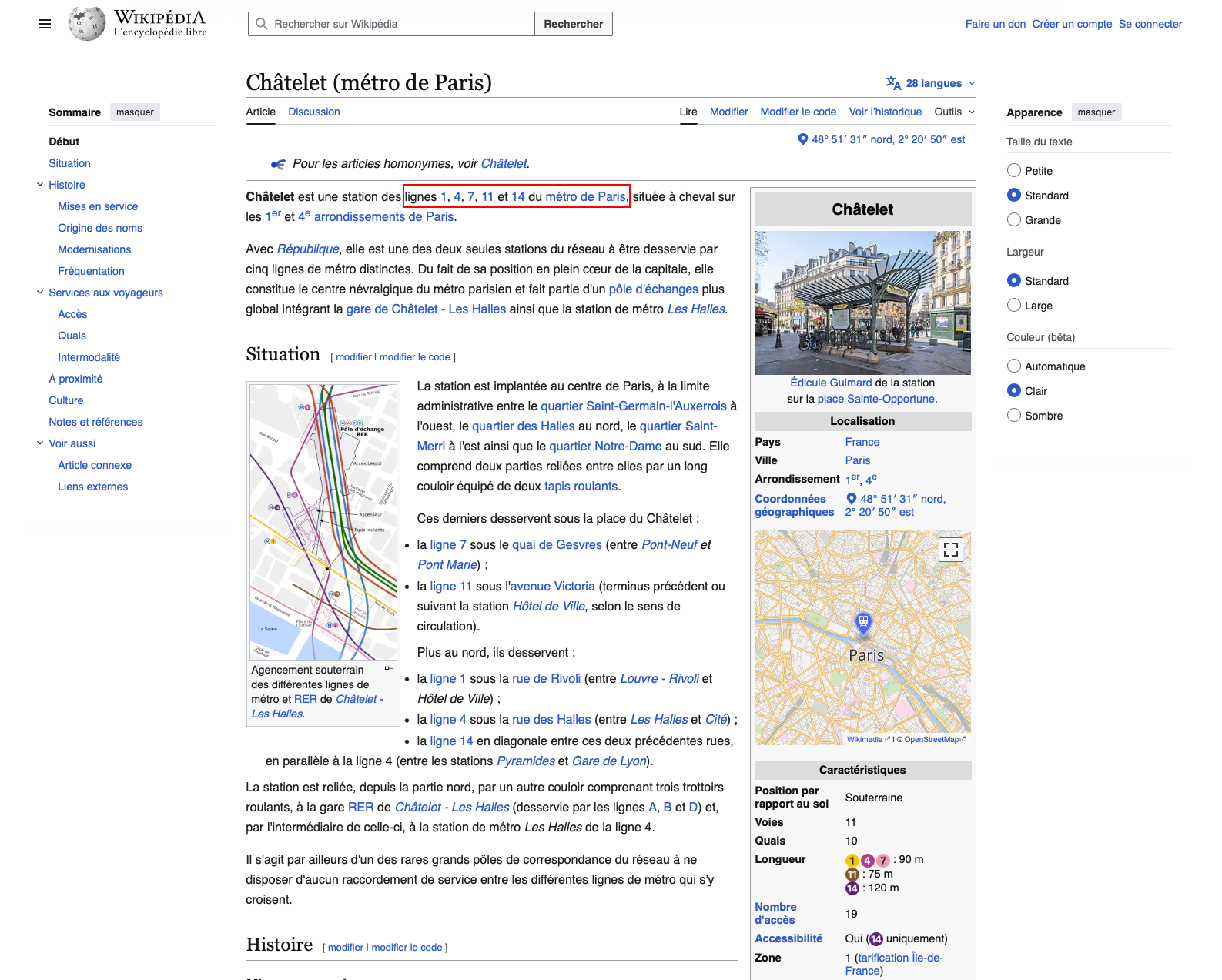Hide the Sommaire with masquer
The width and height of the screenshot is (1222, 980).
tap(135, 112)
